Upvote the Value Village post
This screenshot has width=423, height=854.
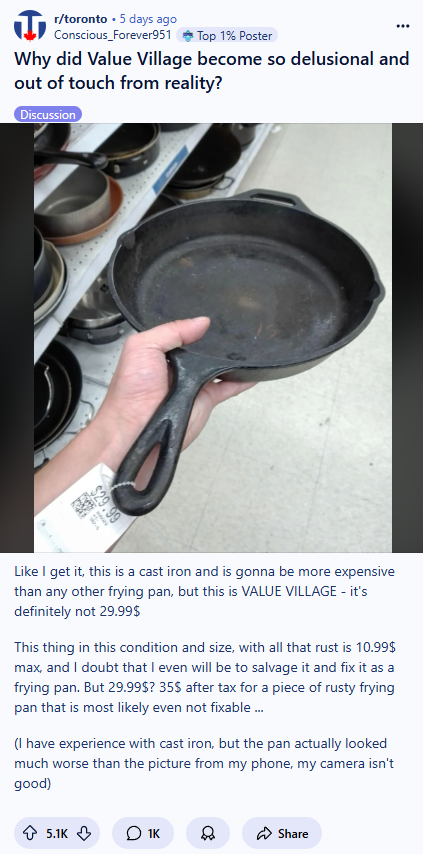coord(30,833)
